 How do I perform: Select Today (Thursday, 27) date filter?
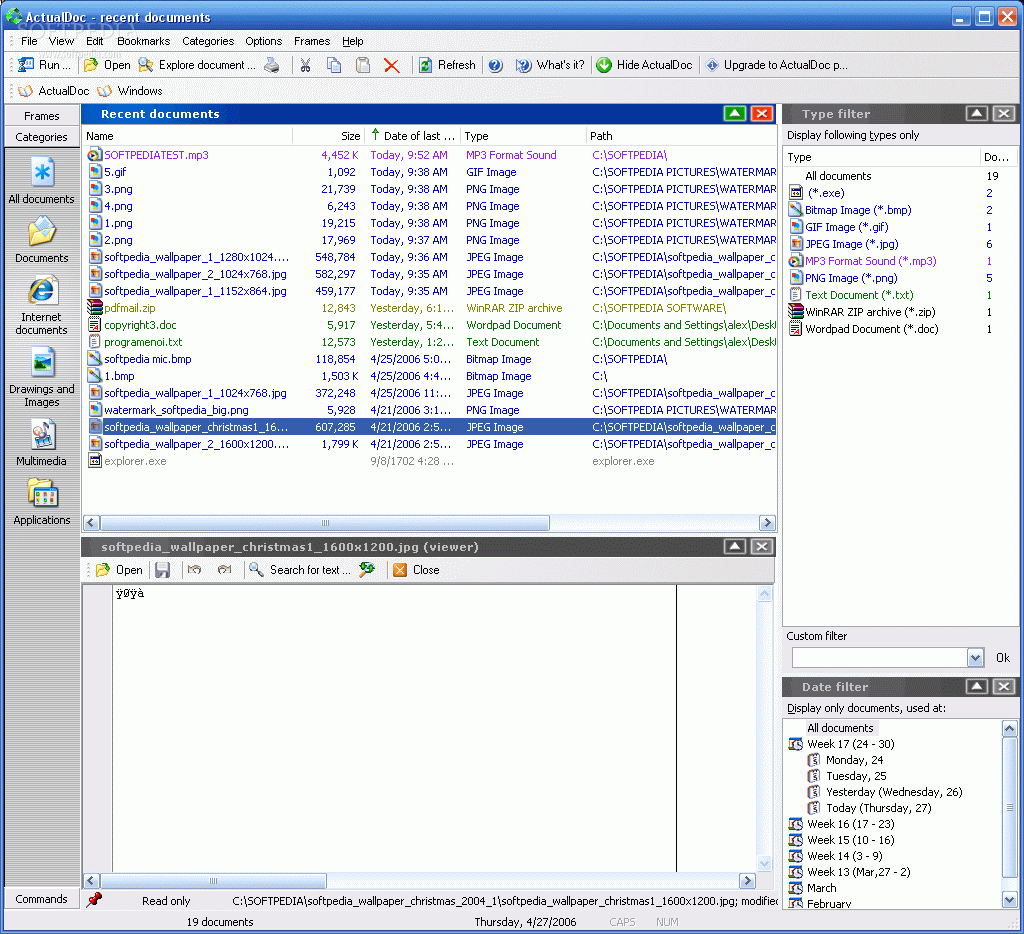point(879,808)
